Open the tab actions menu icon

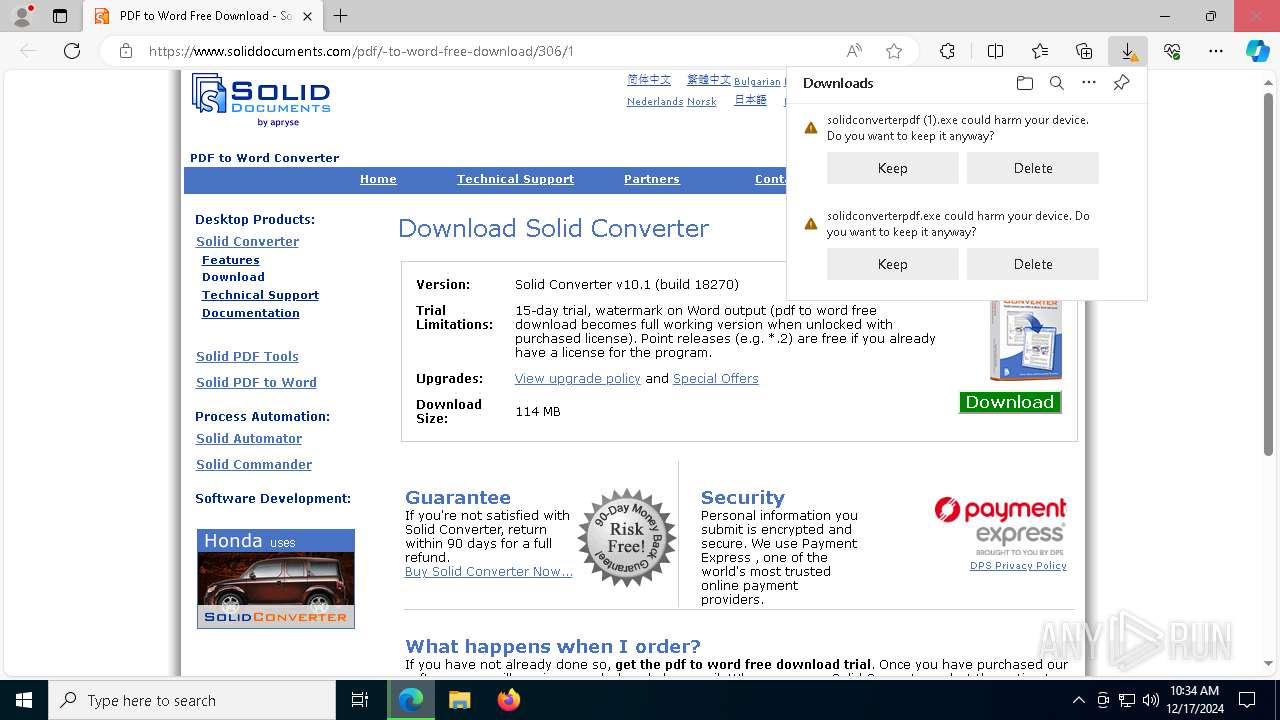pos(60,16)
